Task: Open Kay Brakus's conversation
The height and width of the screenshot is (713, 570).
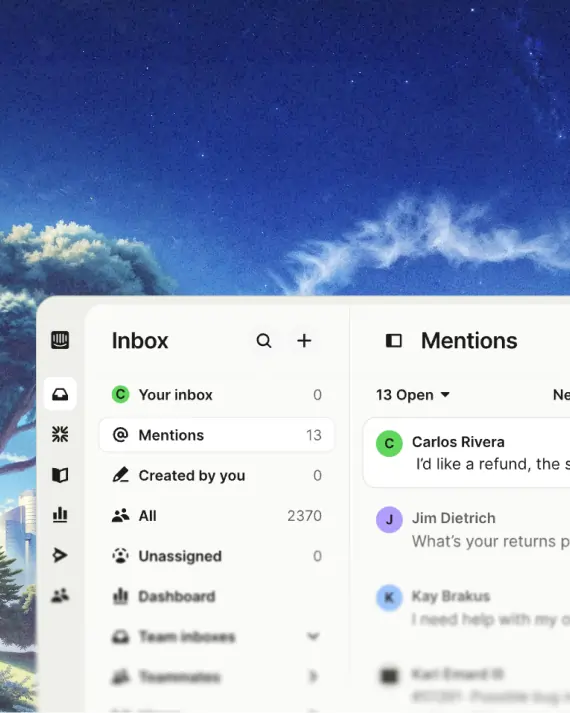Action: tap(467, 608)
